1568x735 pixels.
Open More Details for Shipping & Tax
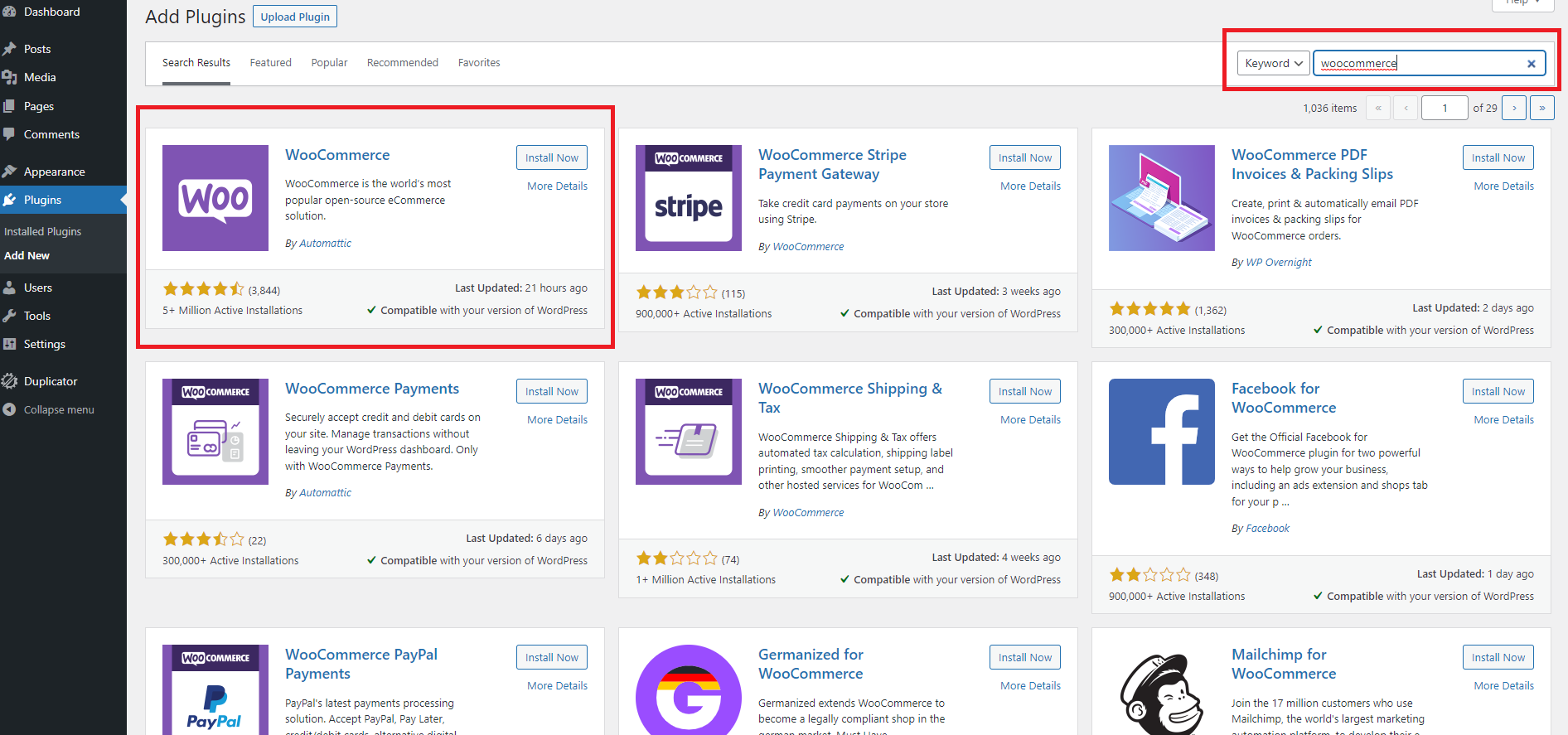click(1031, 420)
